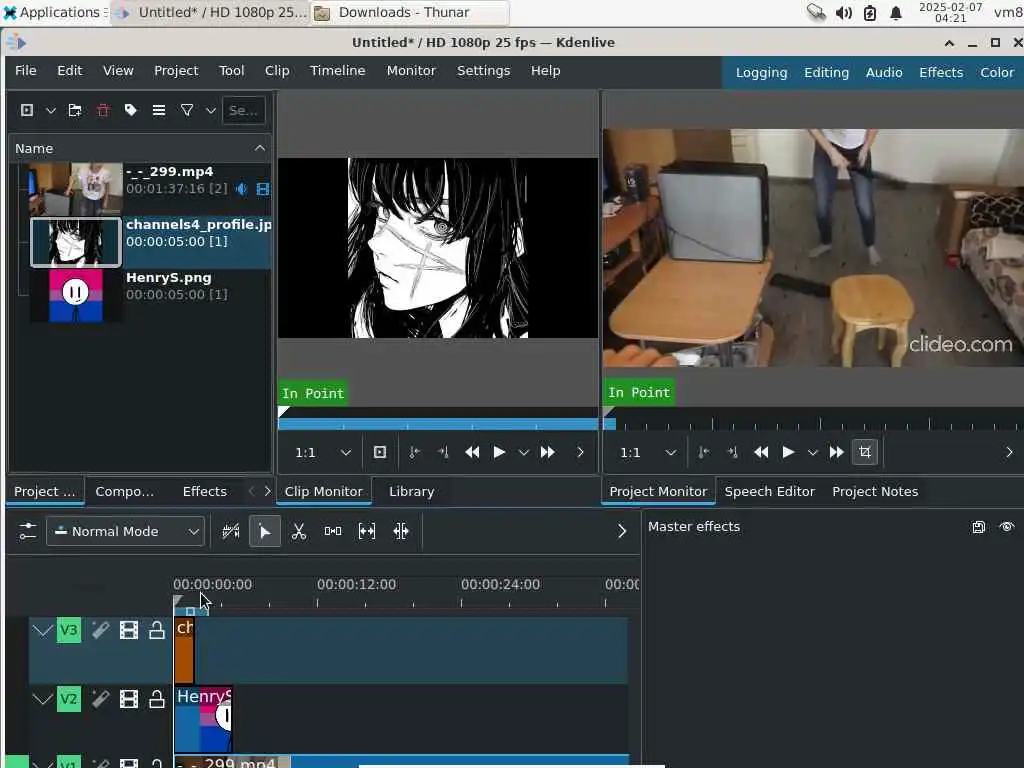
Task: Set zone out point in clip monitor
Action: tap(443, 452)
